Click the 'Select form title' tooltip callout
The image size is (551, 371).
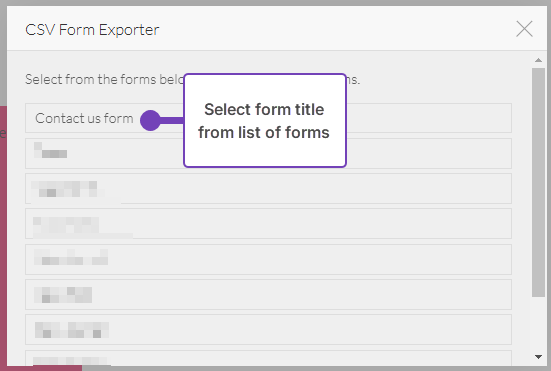click(265, 121)
